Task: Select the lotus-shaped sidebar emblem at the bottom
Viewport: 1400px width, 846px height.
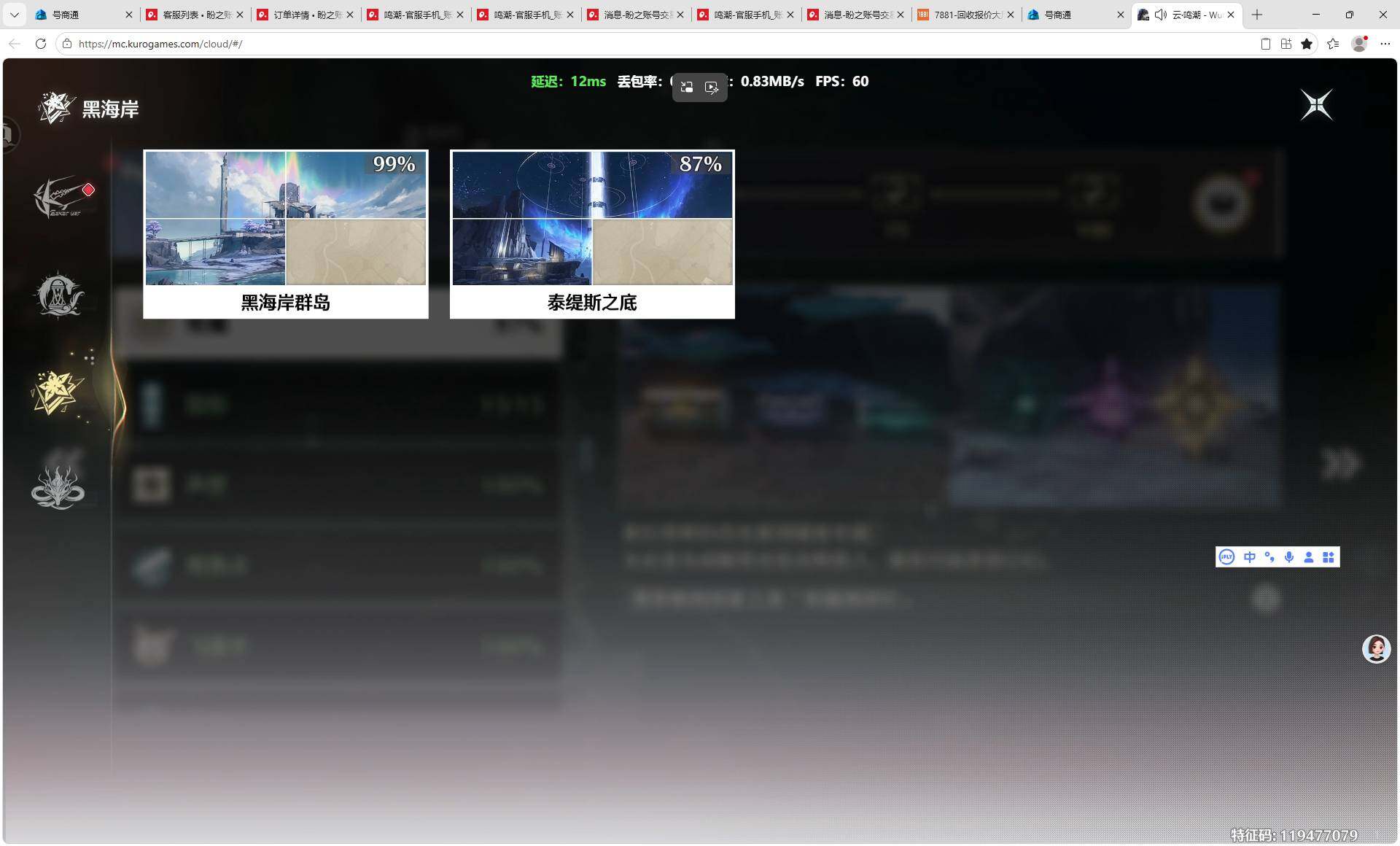Action: [58, 487]
